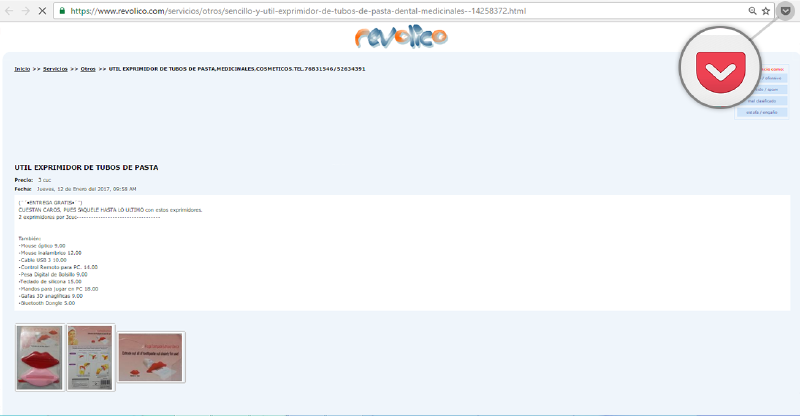This screenshot has height=416, width=800.
Task: Bookmark this page with the star icon
Action: (766, 11)
